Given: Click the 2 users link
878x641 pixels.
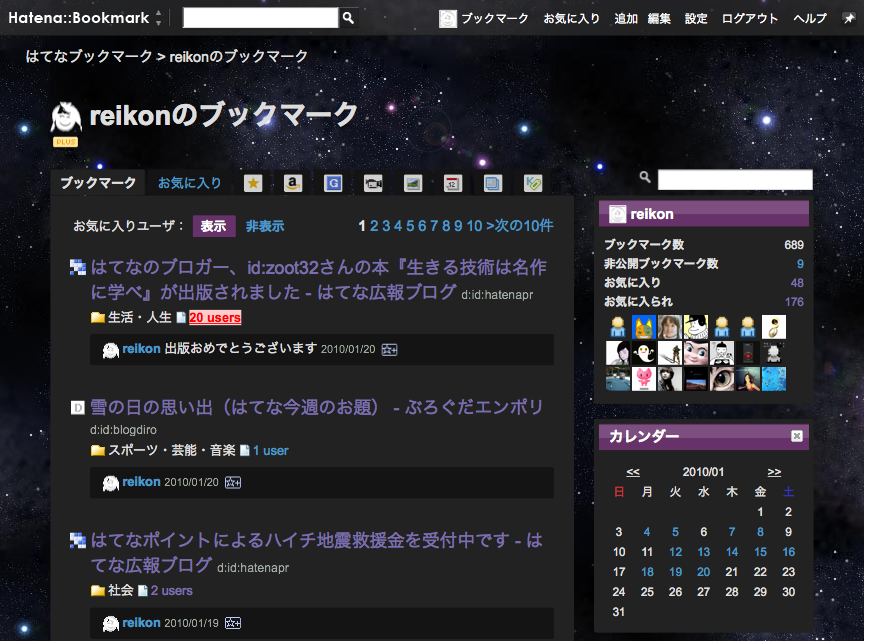Looking at the screenshot, I should tap(171, 591).
